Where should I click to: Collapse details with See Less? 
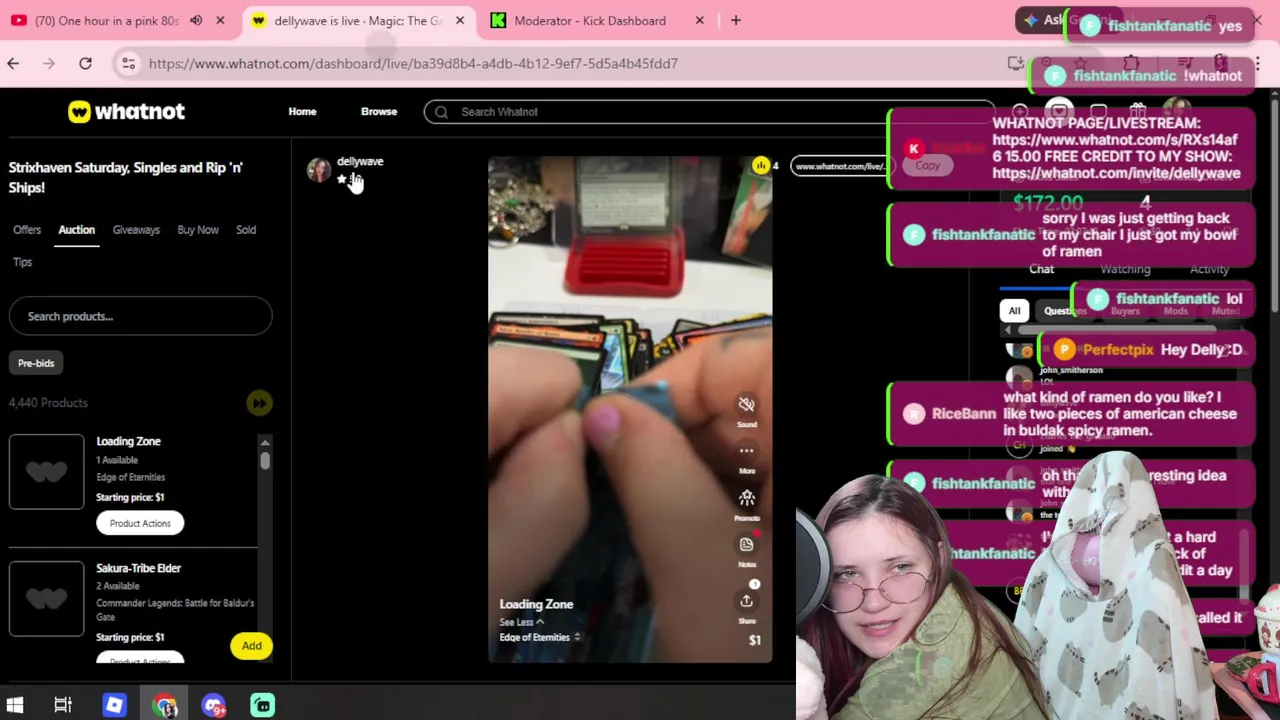coord(521,622)
